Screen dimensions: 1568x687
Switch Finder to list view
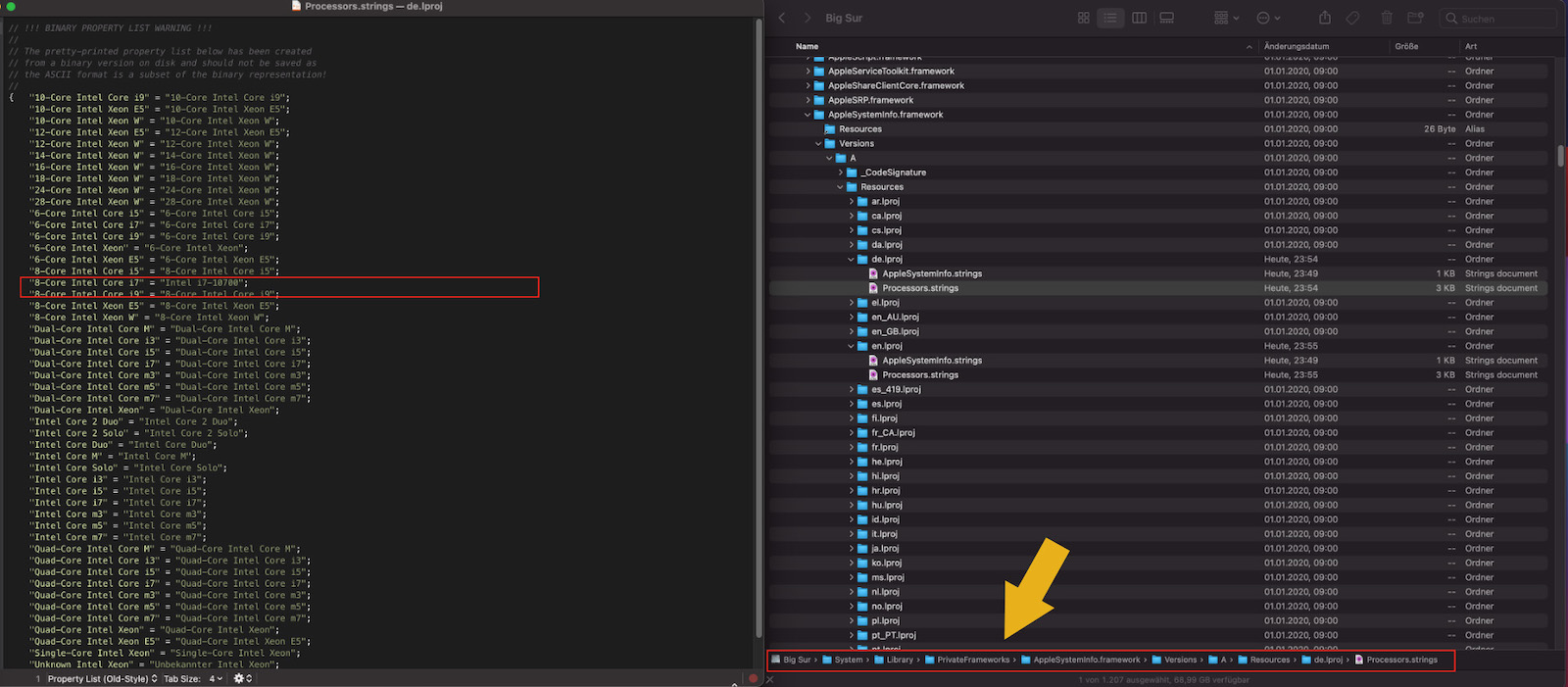tap(1110, 18)
